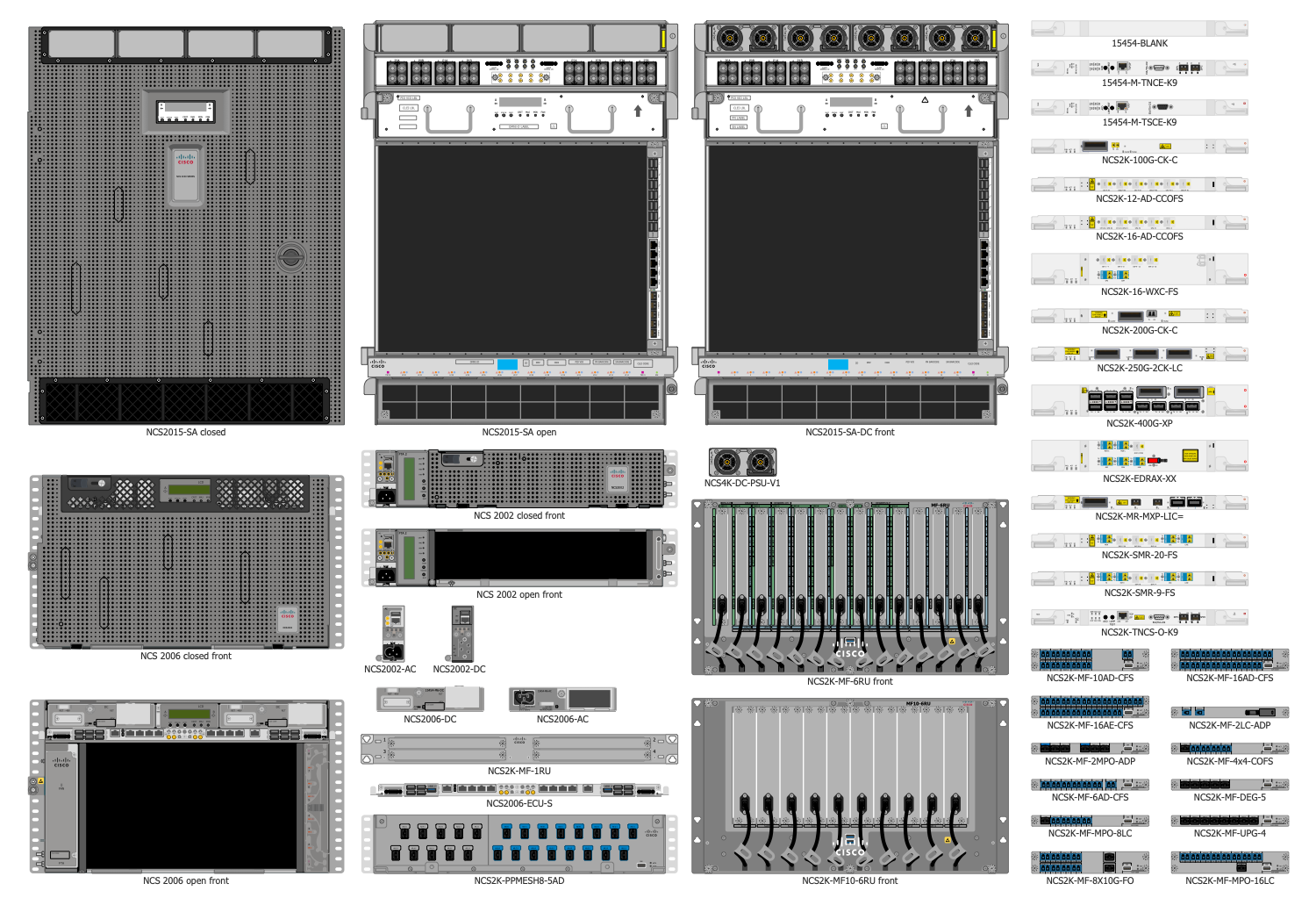
Task: Select the NCS2K-400G-XP card shape
Action: pyautogui.click(x=1140, y=400)
